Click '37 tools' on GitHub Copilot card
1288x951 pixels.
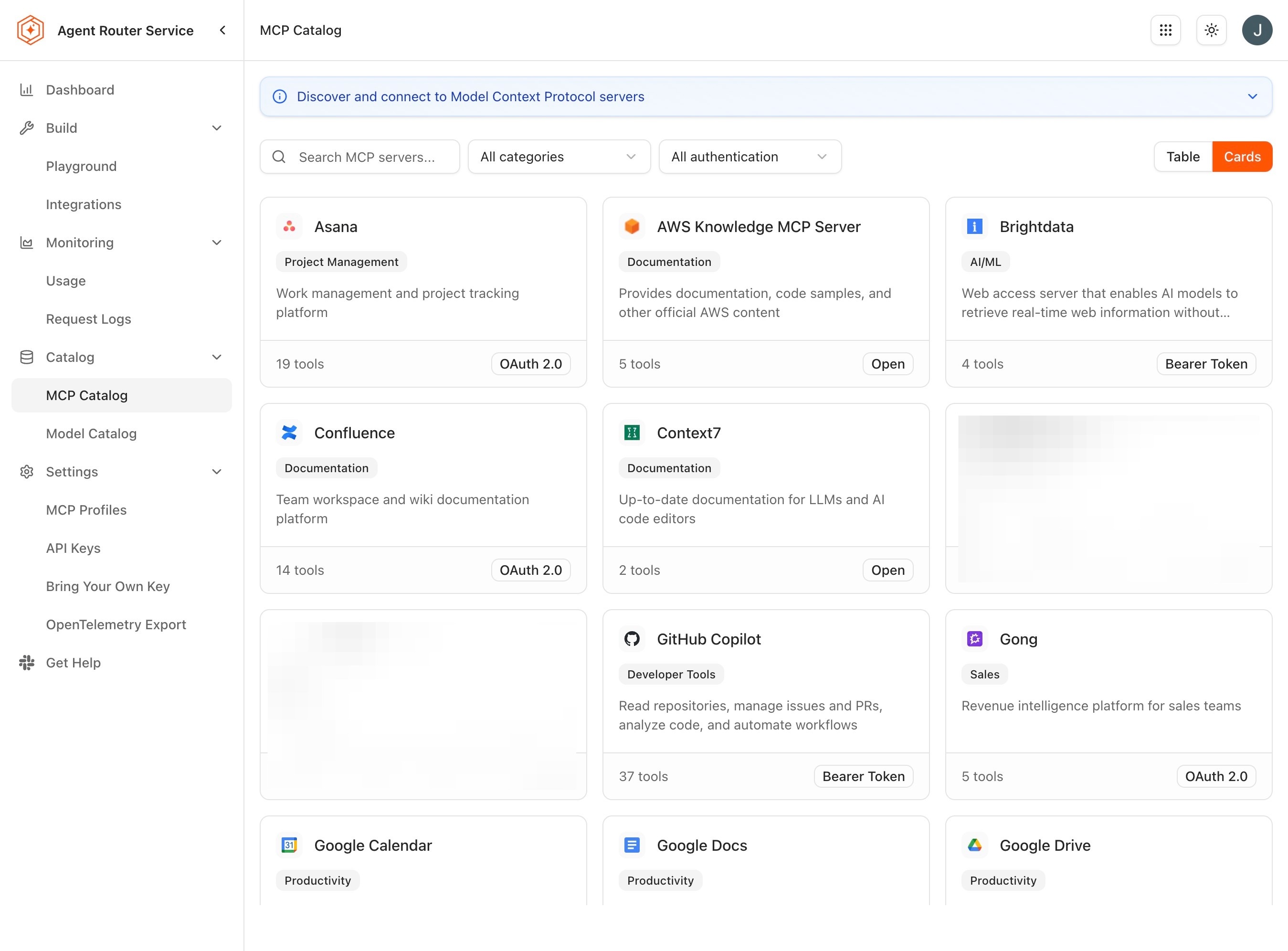click(x=644, y=776)
